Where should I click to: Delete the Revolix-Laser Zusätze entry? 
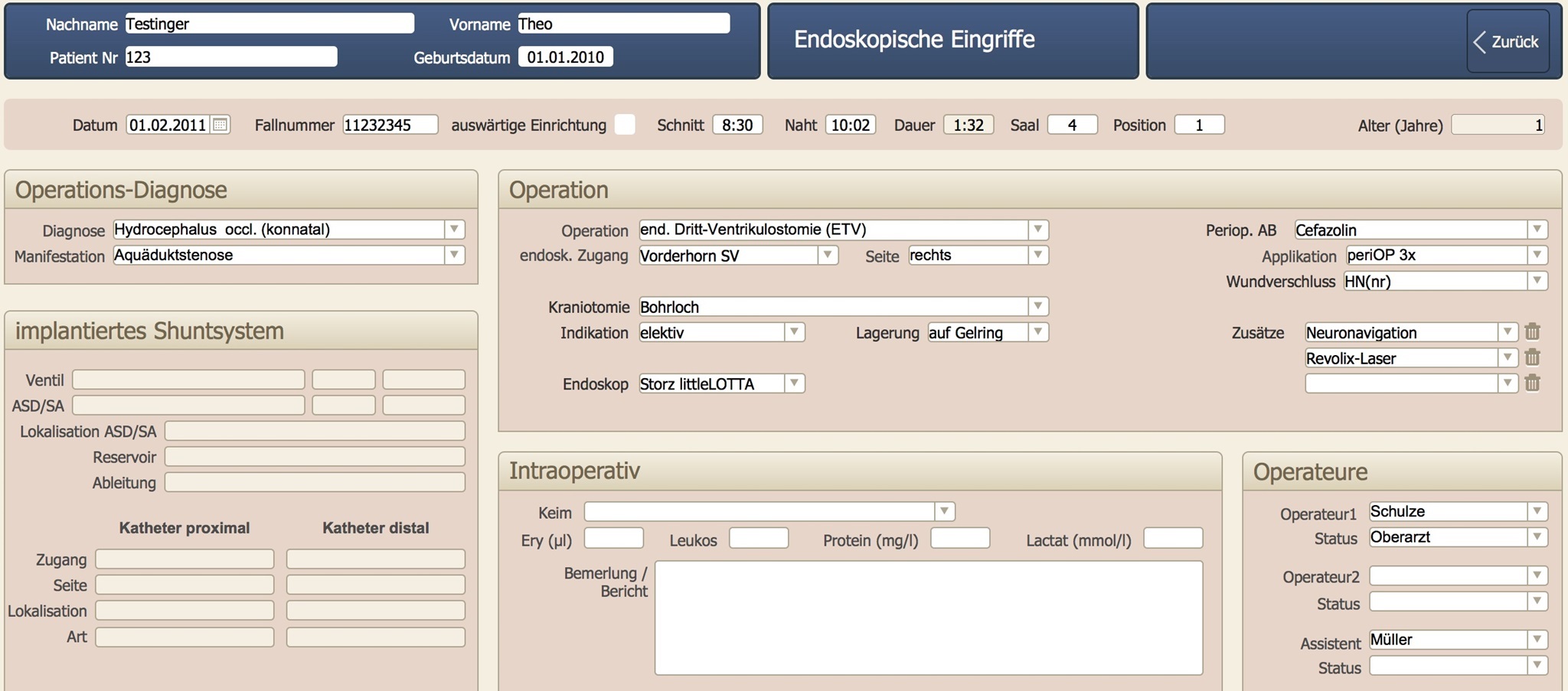tap(1532, 357)
